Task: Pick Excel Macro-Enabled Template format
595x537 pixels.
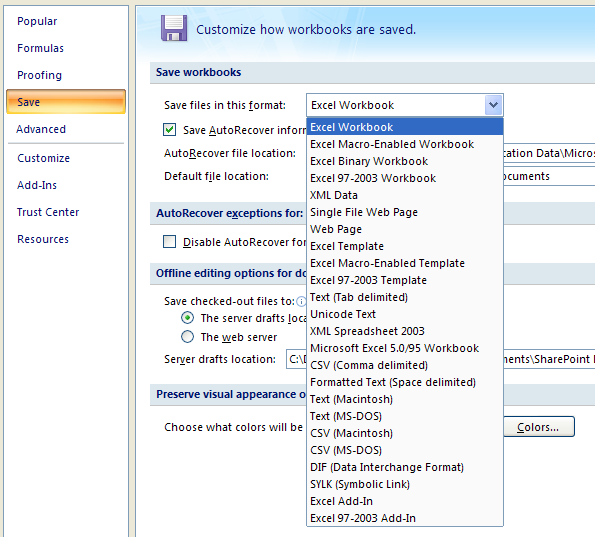Action: (x=405, y=263)
